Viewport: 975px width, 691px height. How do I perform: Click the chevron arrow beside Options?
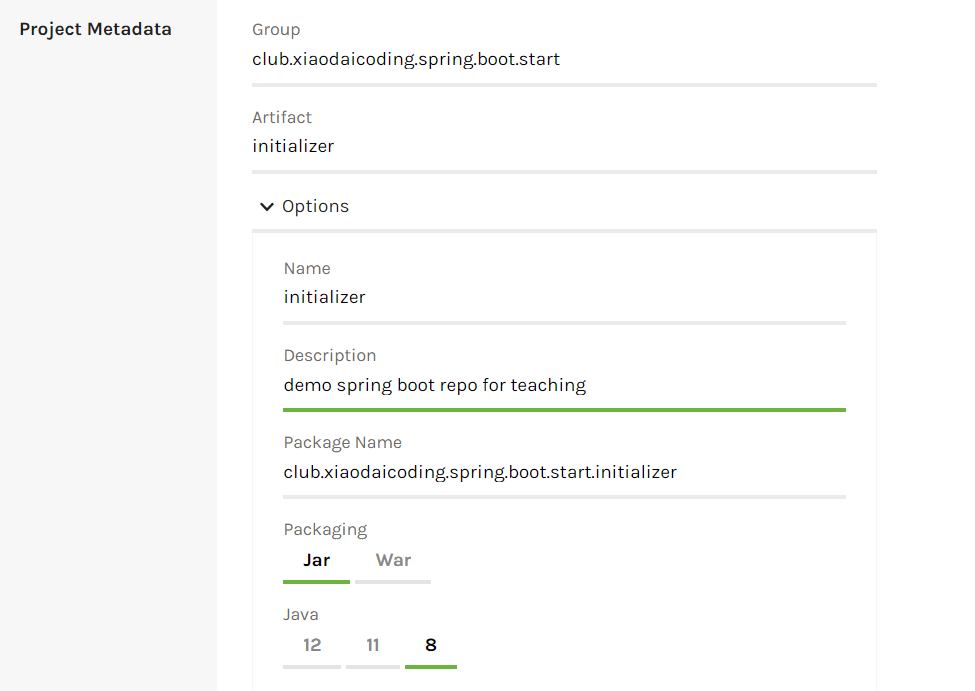[x=266, y=207]
